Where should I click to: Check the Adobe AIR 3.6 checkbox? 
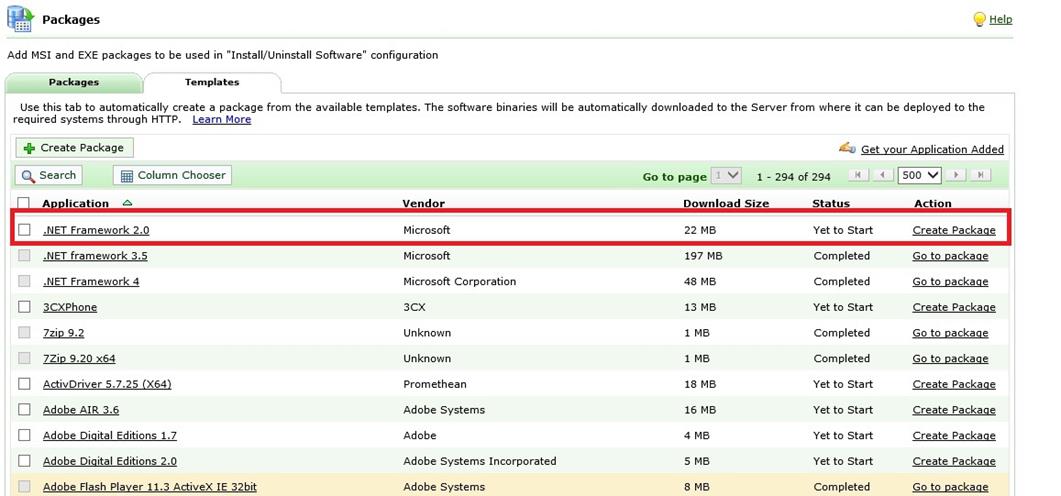pos(24,409)
